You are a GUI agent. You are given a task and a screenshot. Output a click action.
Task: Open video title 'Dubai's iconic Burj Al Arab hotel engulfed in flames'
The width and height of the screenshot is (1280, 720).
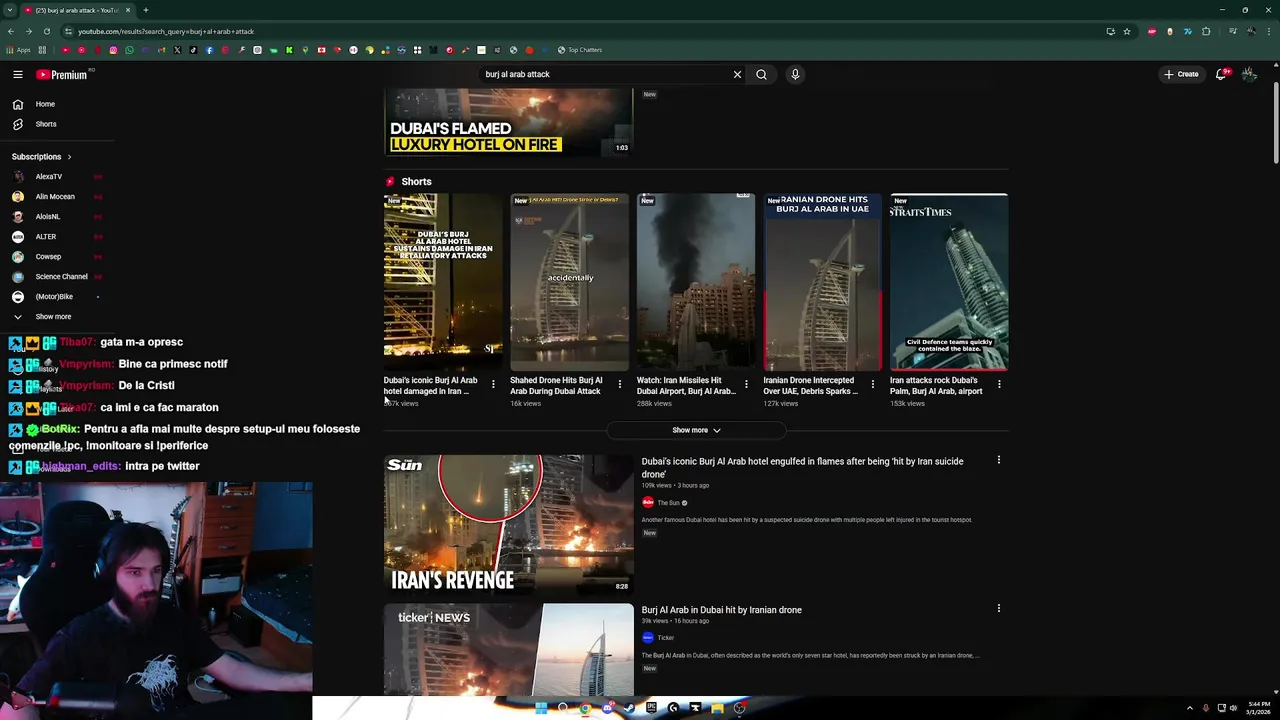[802, 467]
